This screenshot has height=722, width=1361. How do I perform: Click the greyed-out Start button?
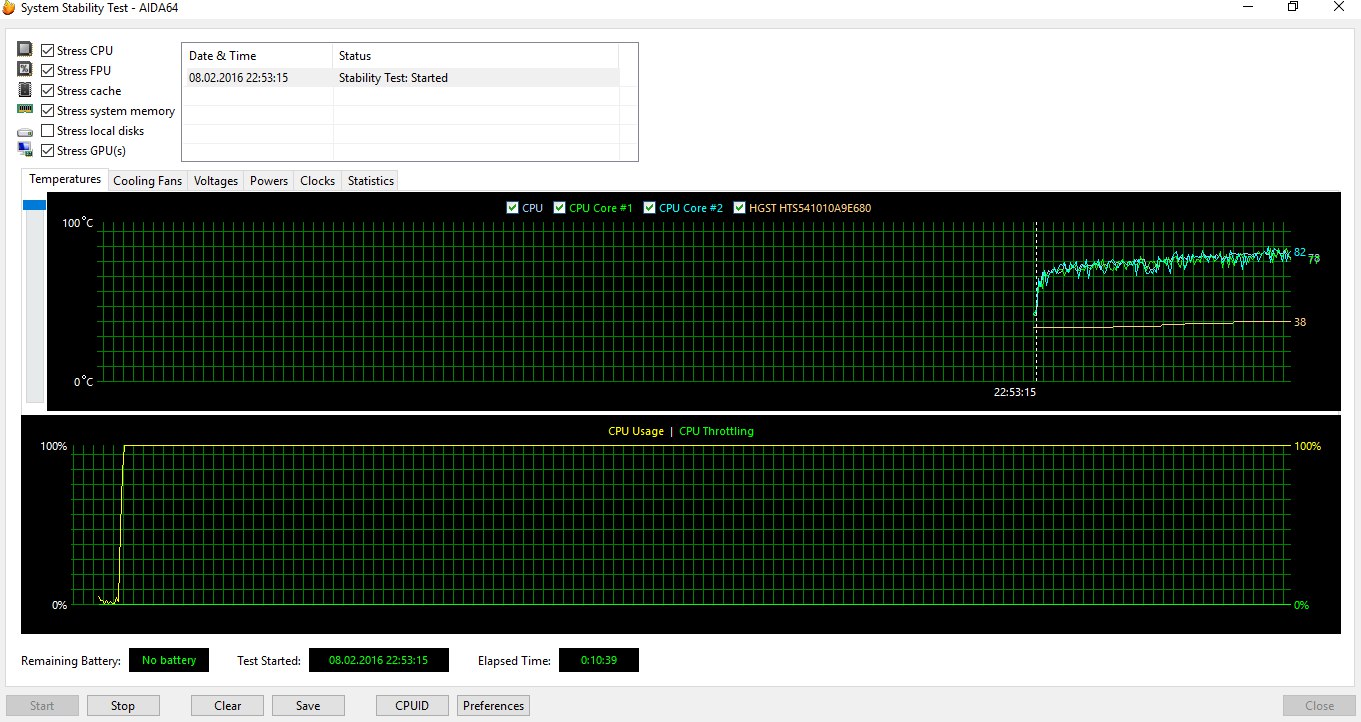pyautogui.click(x=42, y=705)
